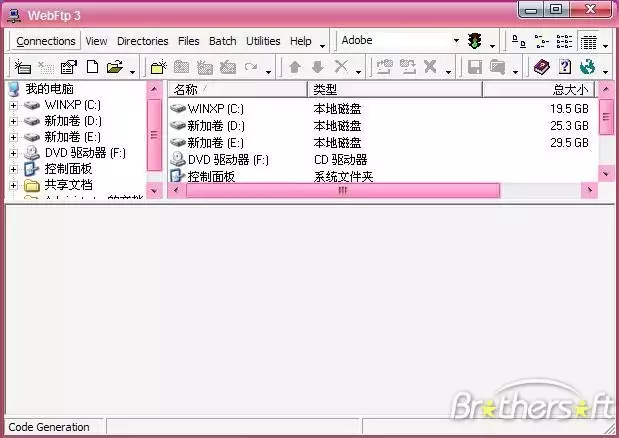The image size is (619, 438).
Task: Open menu bar overflow arrow after Help
Action: pos(323,46)
